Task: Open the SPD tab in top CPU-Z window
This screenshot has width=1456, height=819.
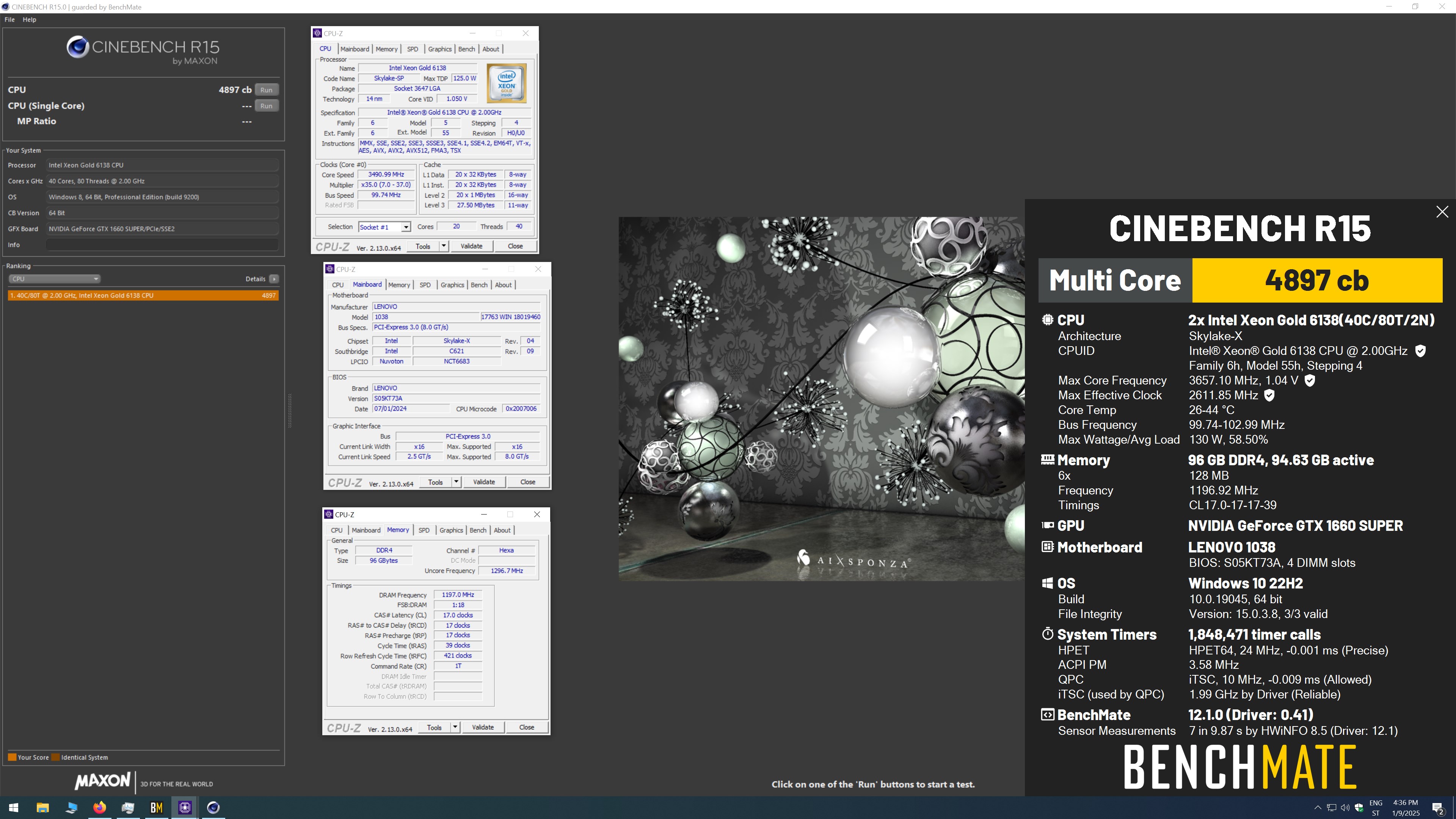Action: coord(413,49)
